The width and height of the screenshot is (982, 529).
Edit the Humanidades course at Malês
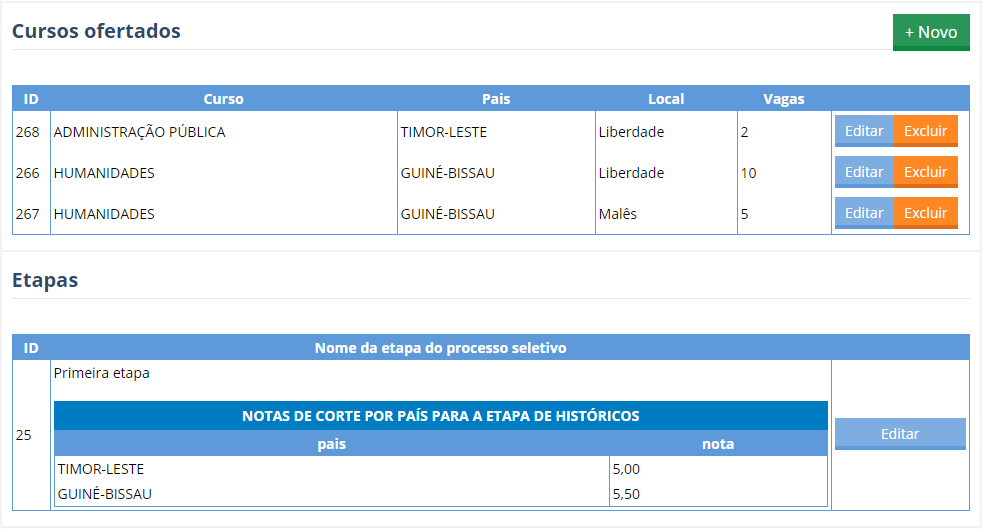863,213
